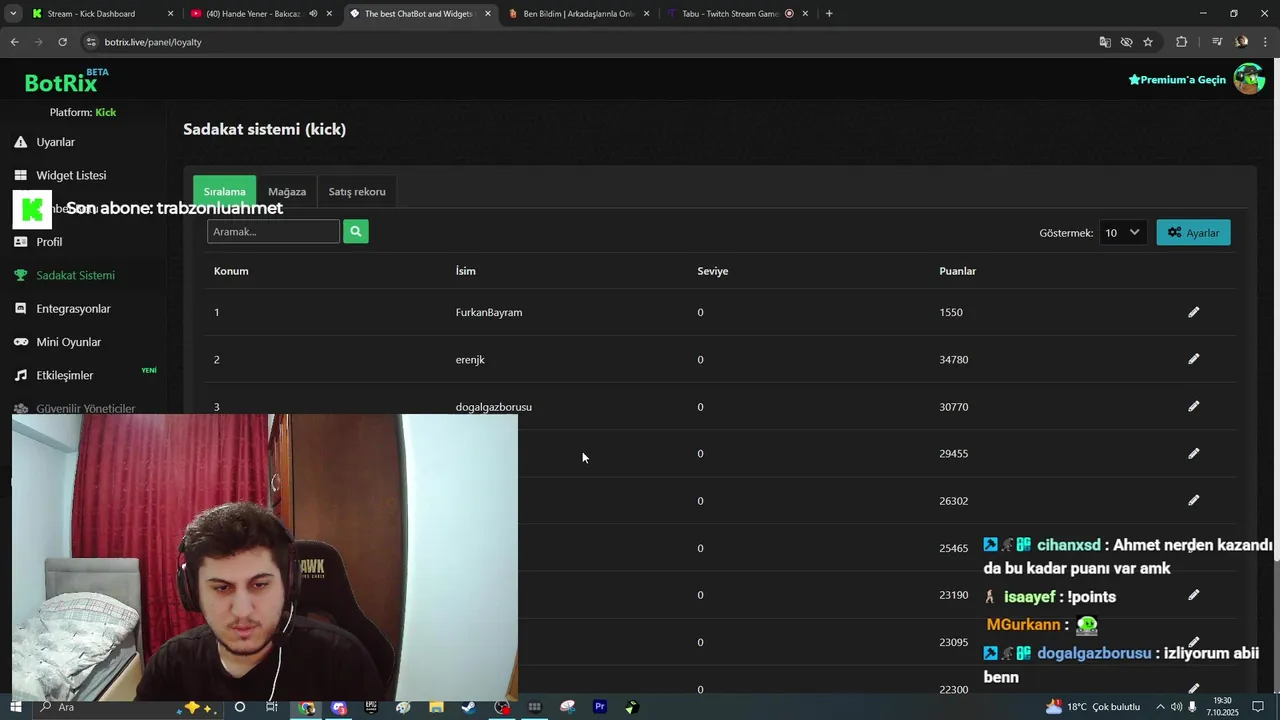Click the Konum column header
This screenshot has width=1280, height=720.
tap(231, 271)
